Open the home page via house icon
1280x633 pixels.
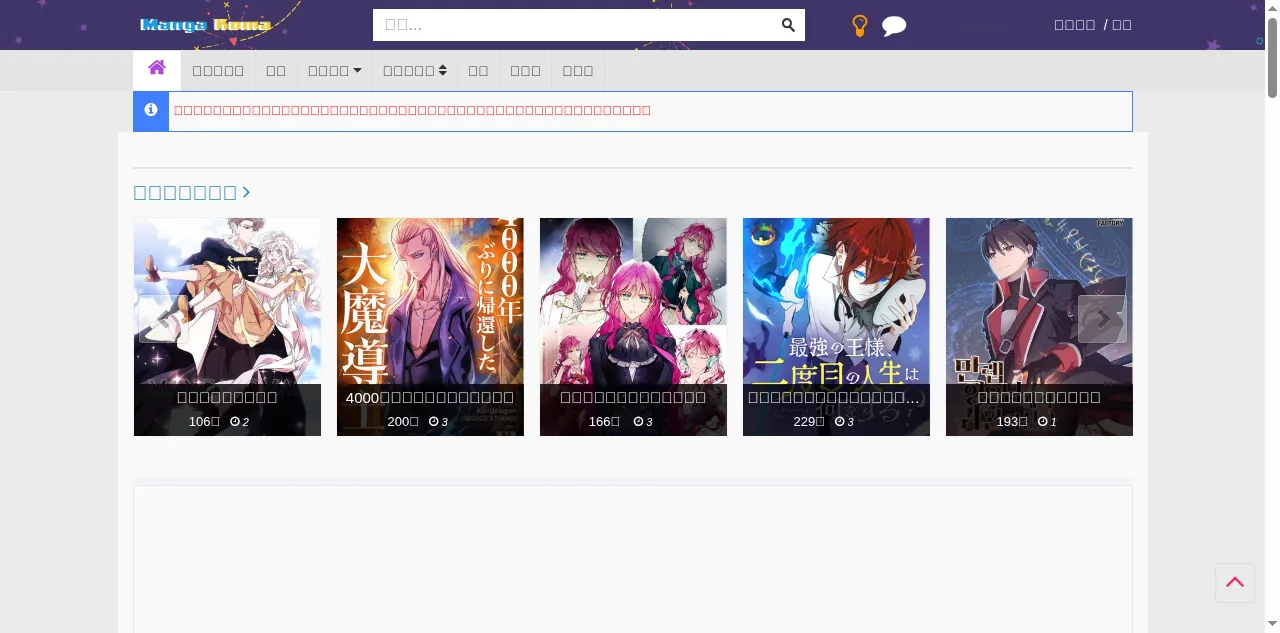(x=157, y=68)
